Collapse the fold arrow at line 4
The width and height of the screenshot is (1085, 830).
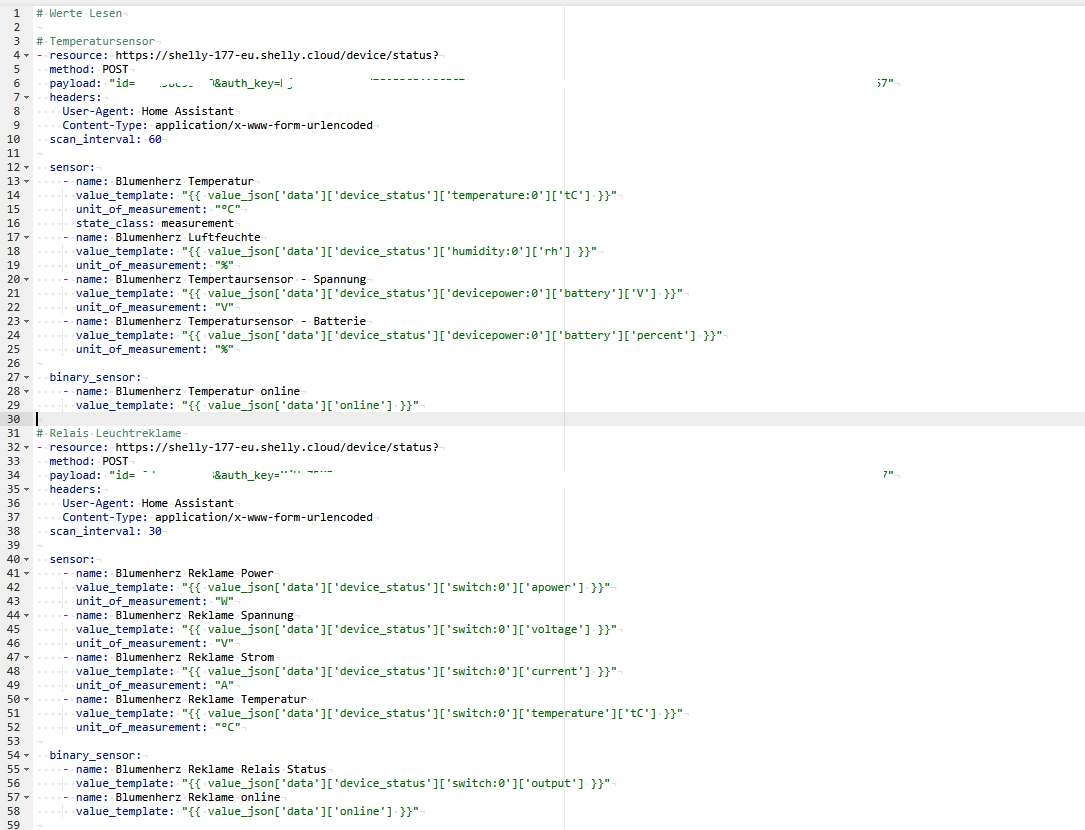tap(26, 55)
